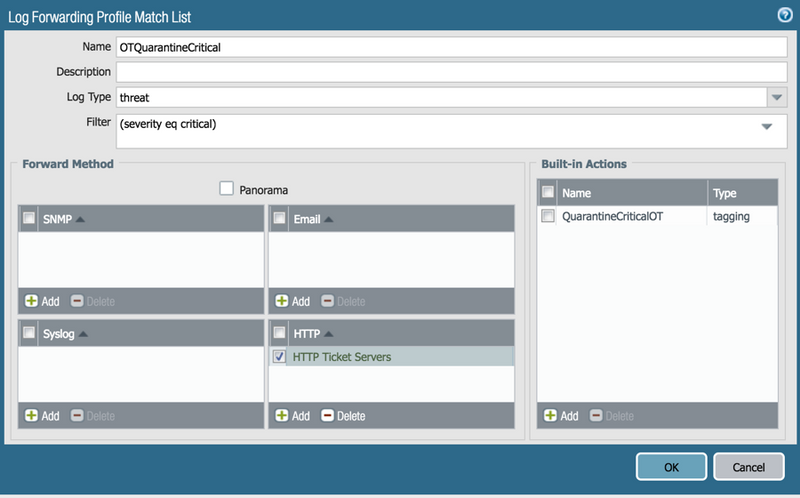Image resolution: width=800 pixels, height=498 pixels.
Task: Click the OK button
Action: pyautogui.click(x=671, y=467)
